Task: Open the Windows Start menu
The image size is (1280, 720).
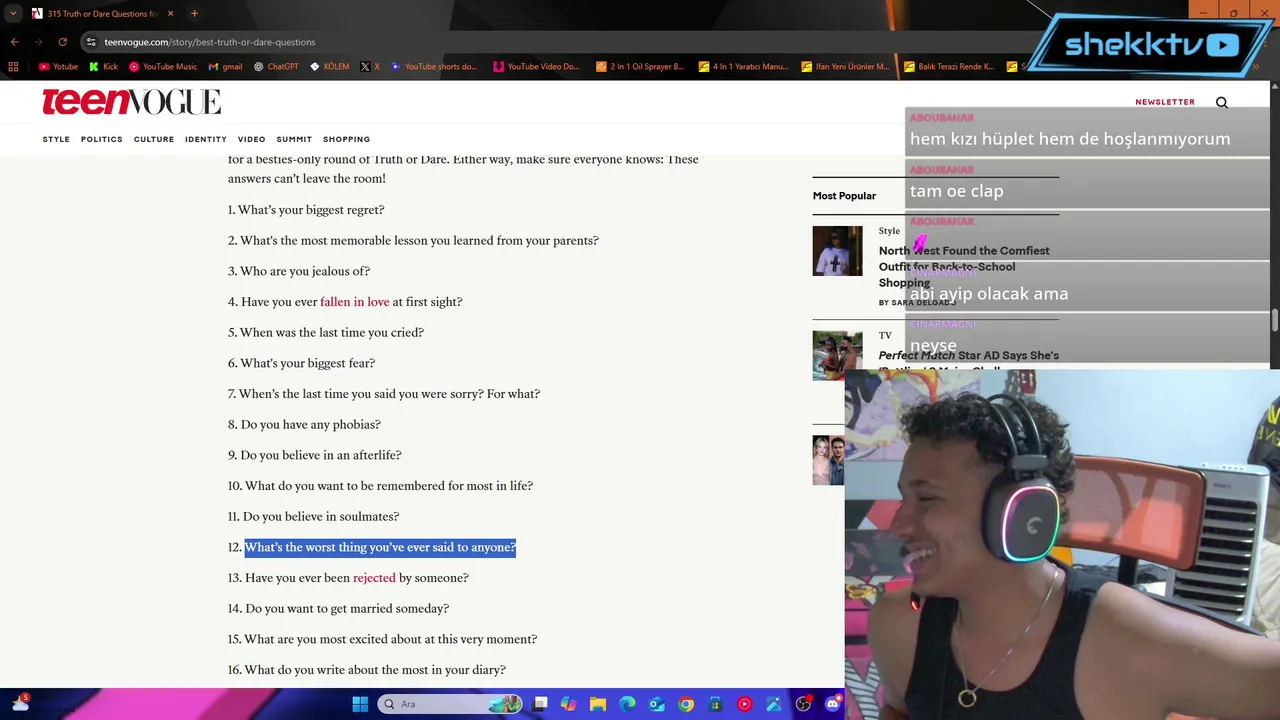Action: click(360, 704)
